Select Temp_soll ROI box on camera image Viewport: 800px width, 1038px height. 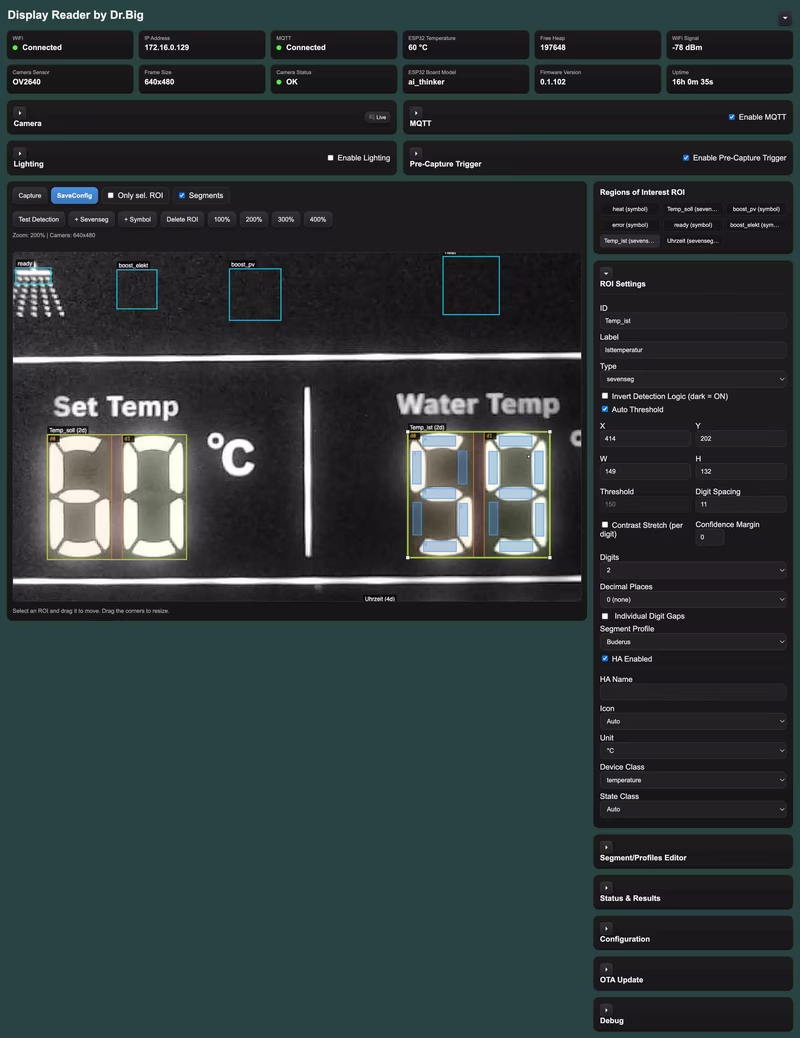pos(117,496)
